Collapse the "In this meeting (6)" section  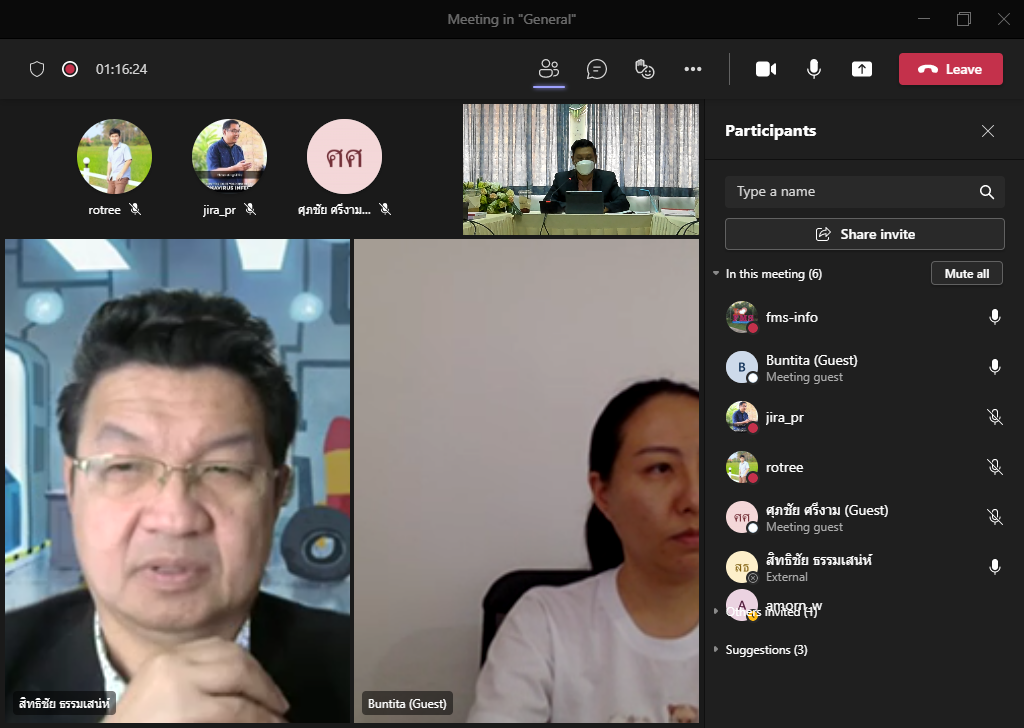716,274
